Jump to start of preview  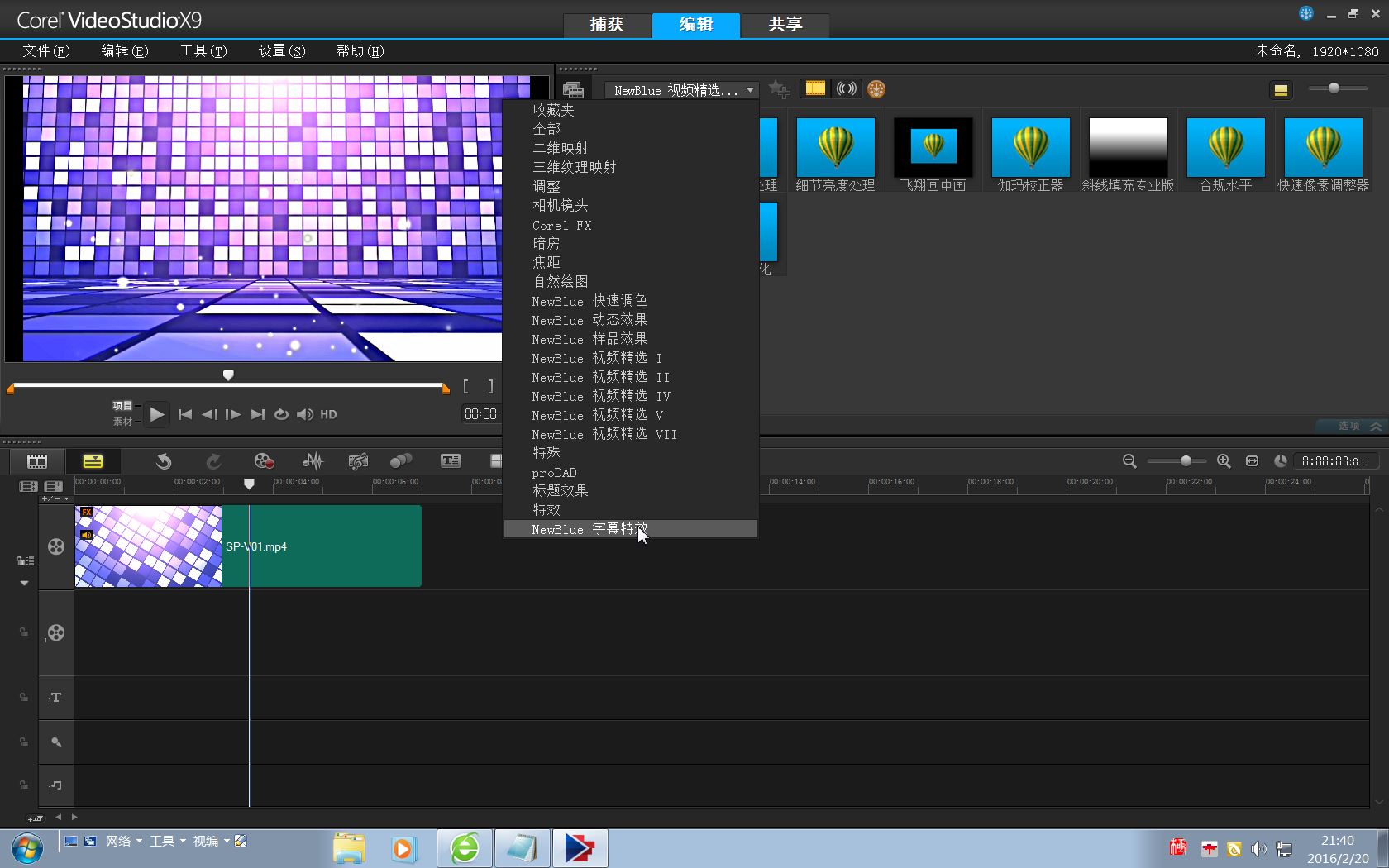[x=185, y=414]
